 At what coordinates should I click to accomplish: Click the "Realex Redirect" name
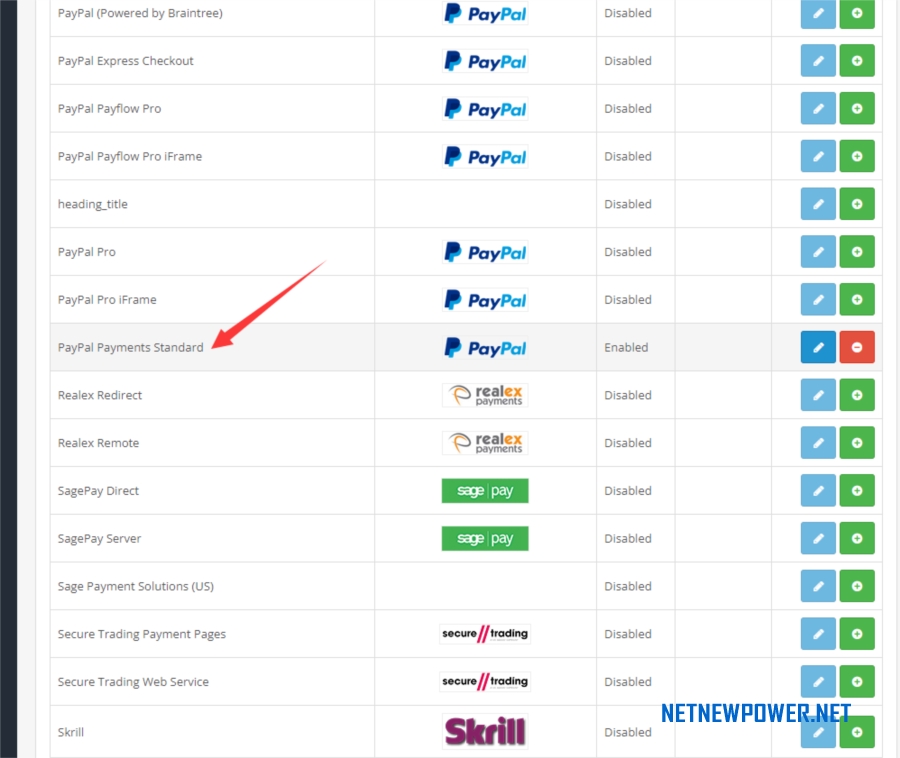pos(99,395)
